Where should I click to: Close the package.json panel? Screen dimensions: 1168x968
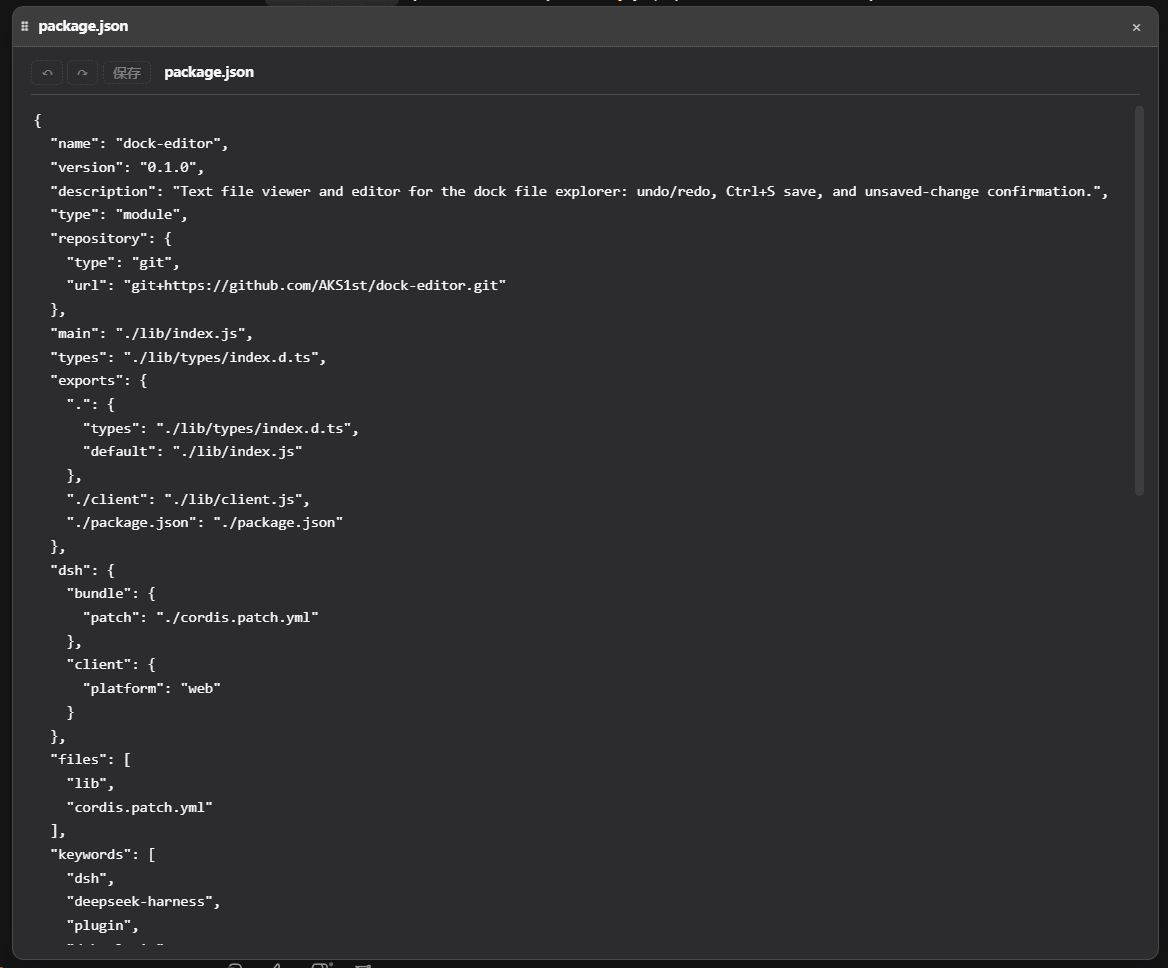tap(1136, 28)
